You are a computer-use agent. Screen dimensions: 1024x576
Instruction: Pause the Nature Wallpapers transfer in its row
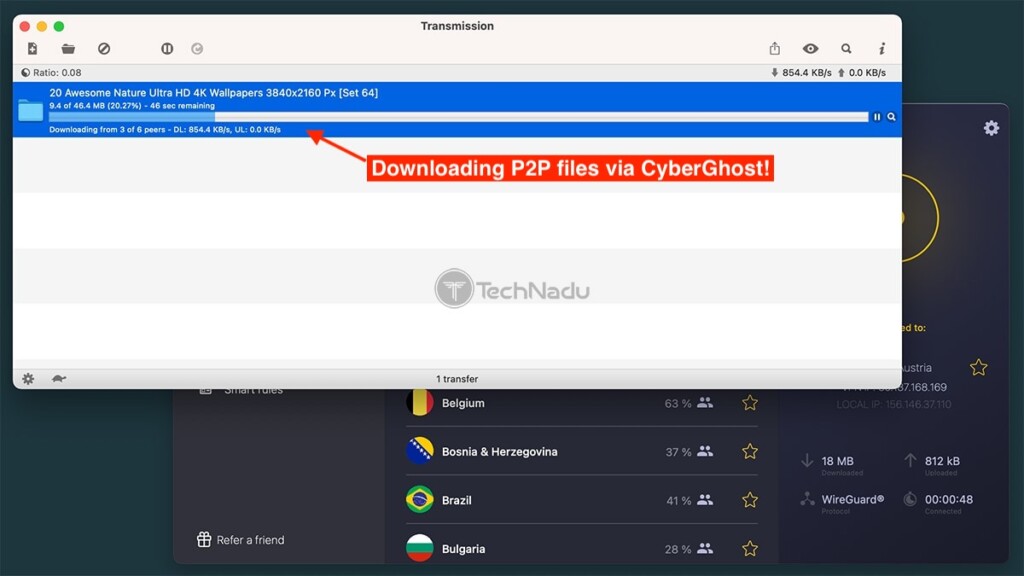tap(877, 117)
